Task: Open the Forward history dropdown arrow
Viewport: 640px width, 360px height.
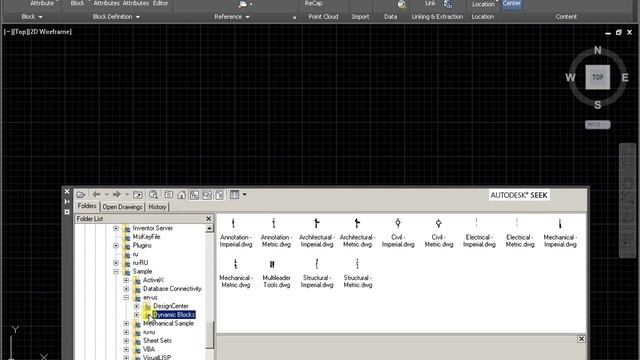Action: 127,195
